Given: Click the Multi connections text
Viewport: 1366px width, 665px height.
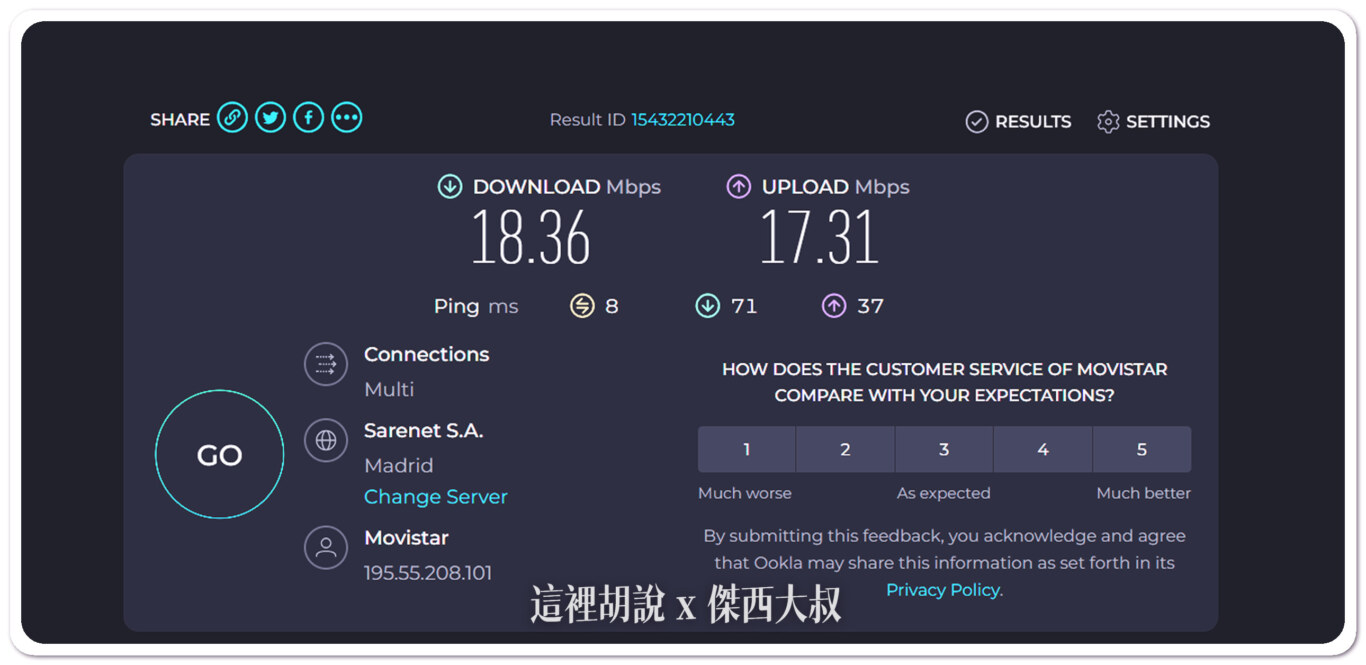Looking at the screenshot, I should pyautogui.click(x=389, y=390).
